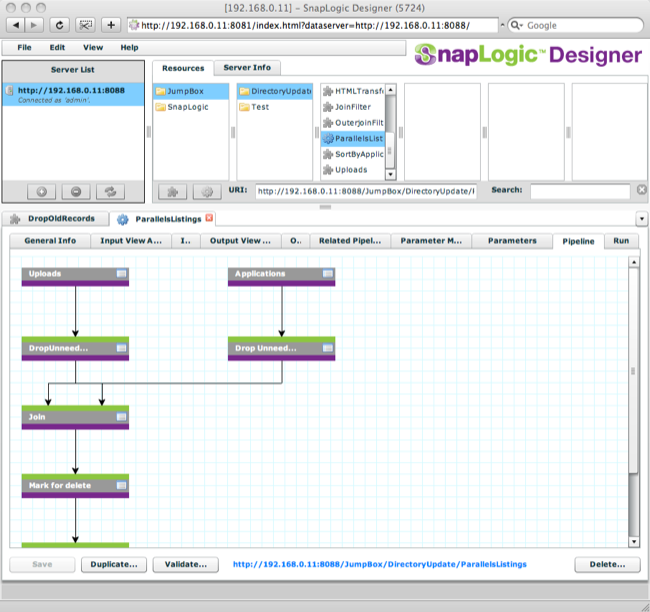Click the plus add bookmark button

point(111,25)
